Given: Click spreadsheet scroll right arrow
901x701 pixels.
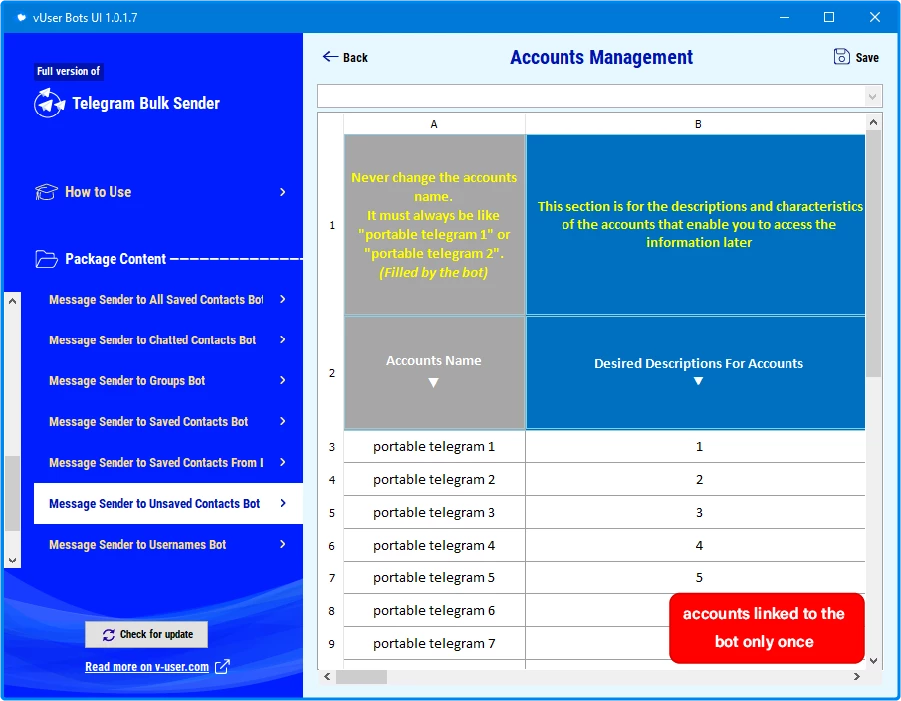Looking at the screenshot, I should pos(857,677).
